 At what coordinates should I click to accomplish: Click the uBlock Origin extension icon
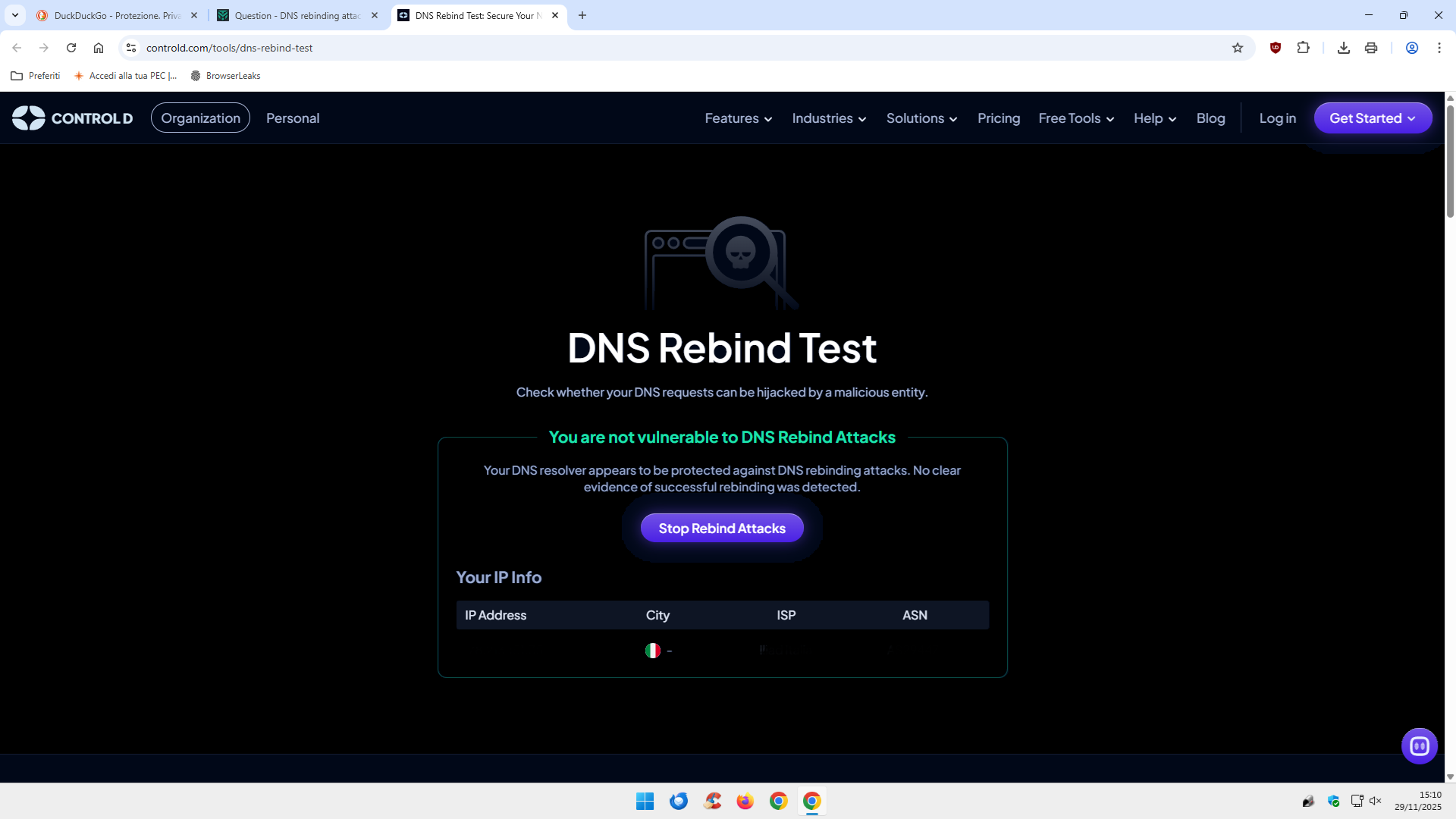[1276, 48]
